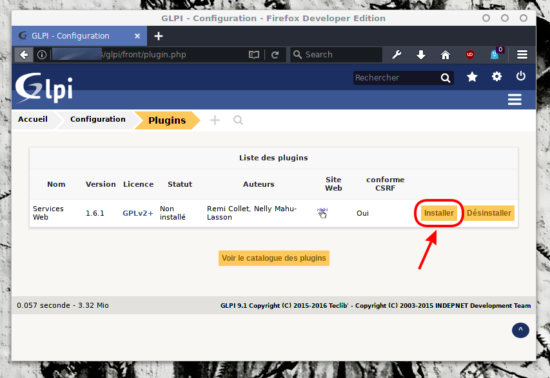The image size is (550, 378).
Task: Click the Version column header
Action: 101,184
